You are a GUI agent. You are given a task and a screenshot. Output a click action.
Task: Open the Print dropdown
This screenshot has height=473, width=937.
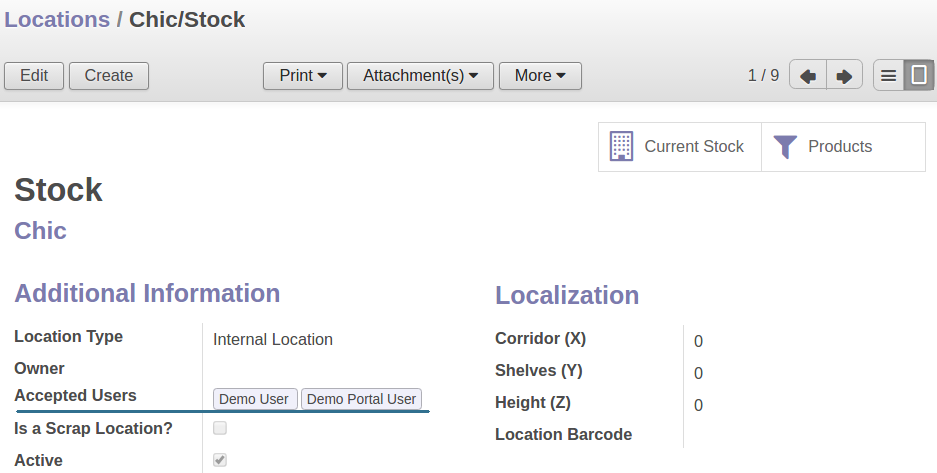(302, 76)
